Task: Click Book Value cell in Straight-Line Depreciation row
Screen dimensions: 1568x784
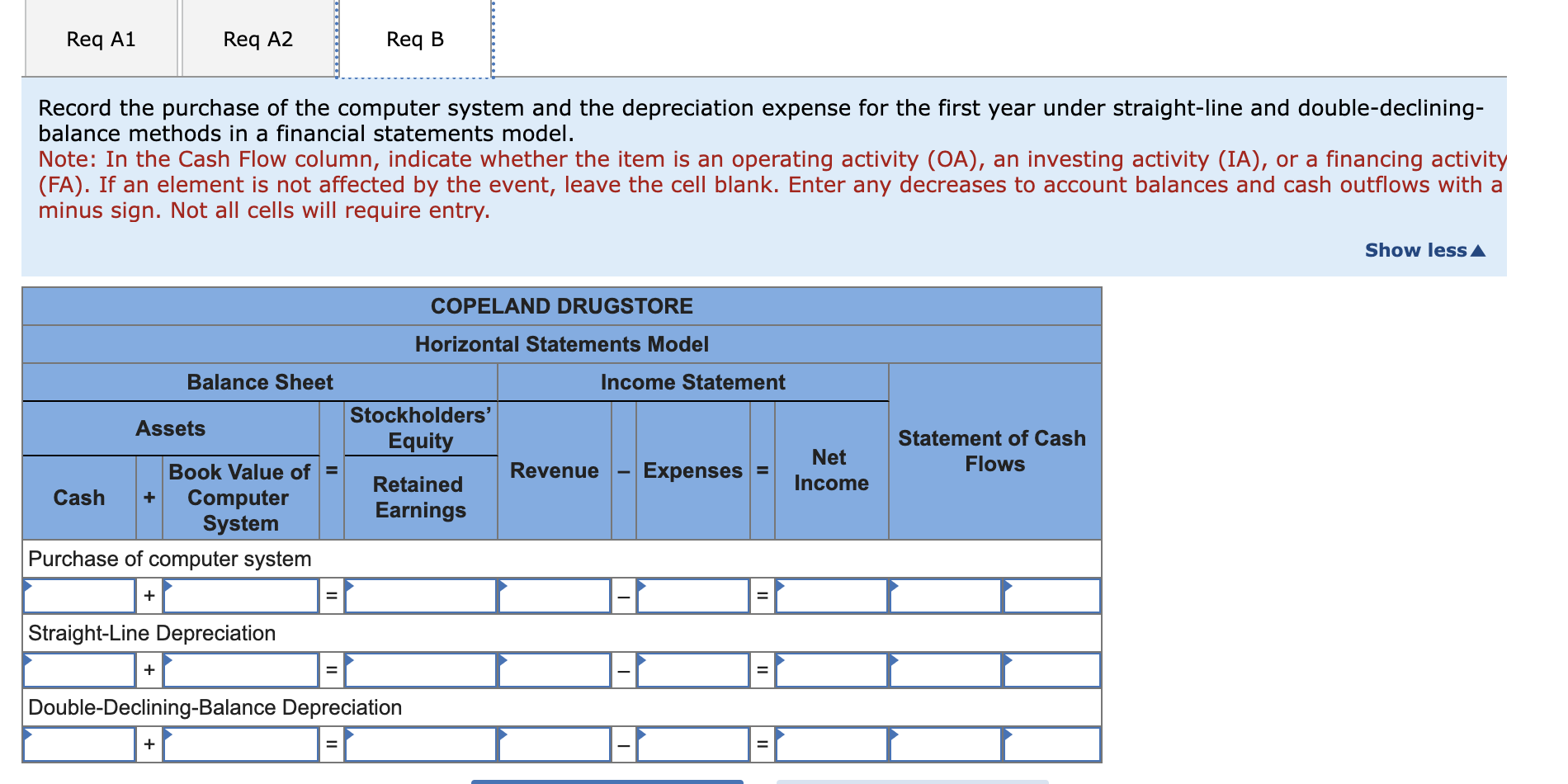Action: coord(241,670)
